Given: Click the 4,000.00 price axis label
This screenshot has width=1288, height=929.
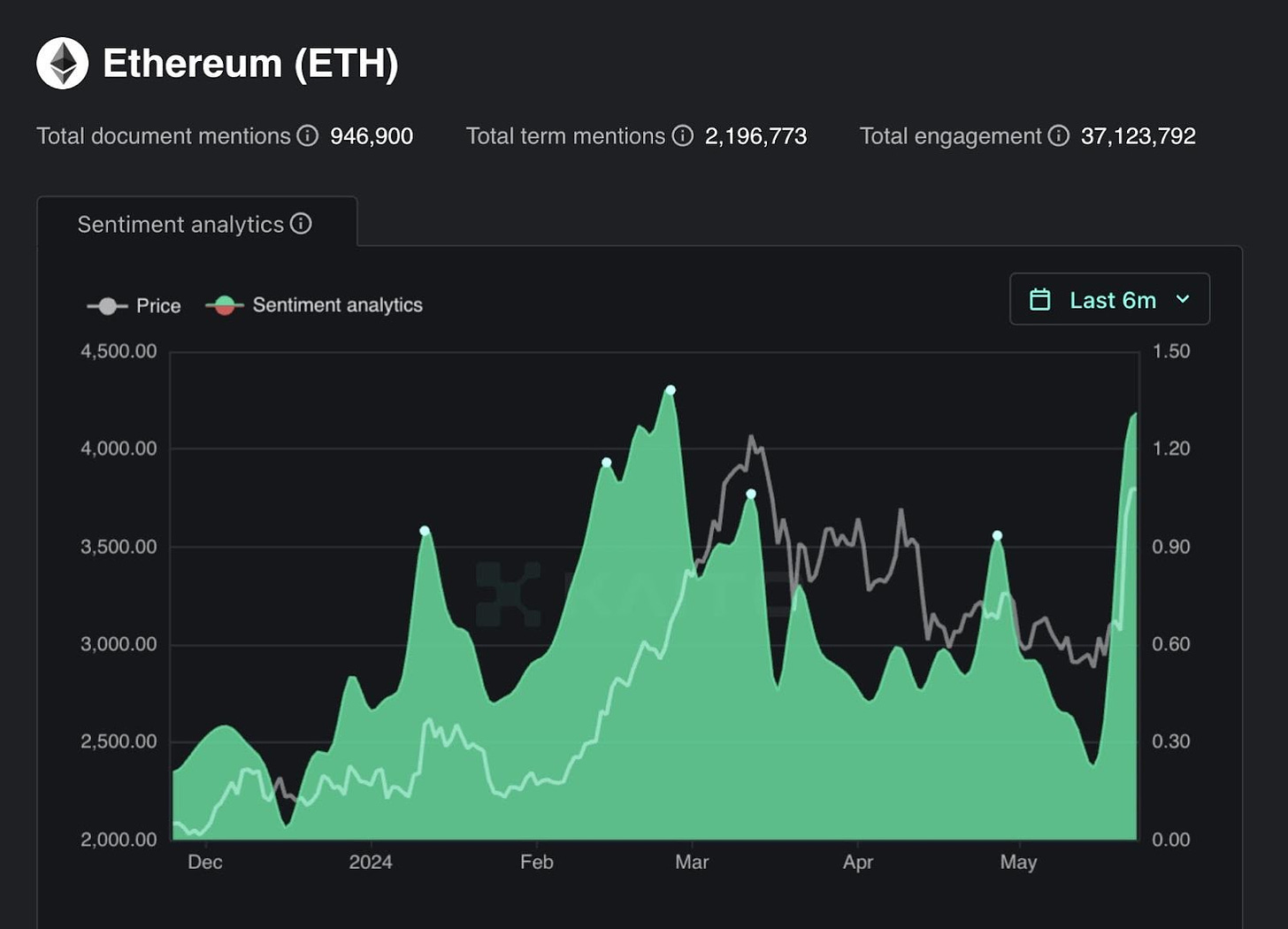Looking at the screenshot, I should coord(119,449).
